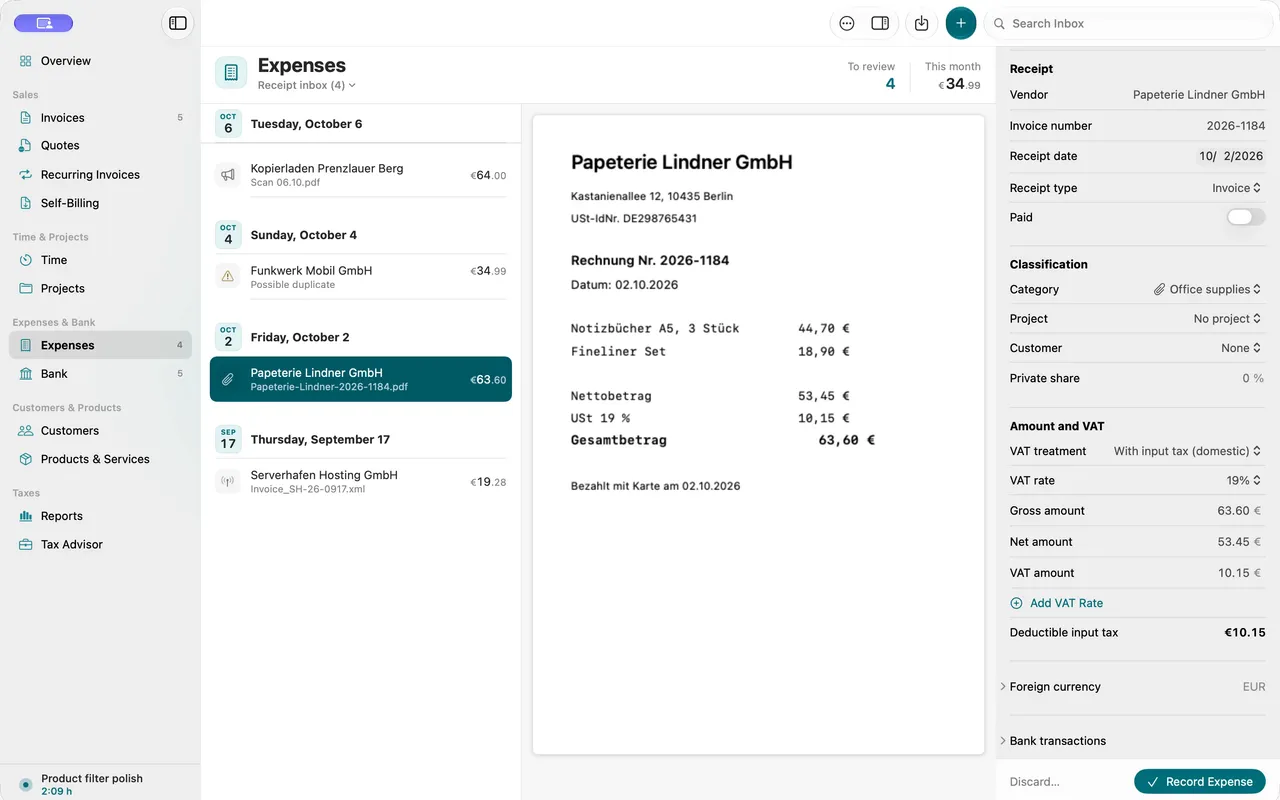Click the import receipt download icon

pos(922,23)
